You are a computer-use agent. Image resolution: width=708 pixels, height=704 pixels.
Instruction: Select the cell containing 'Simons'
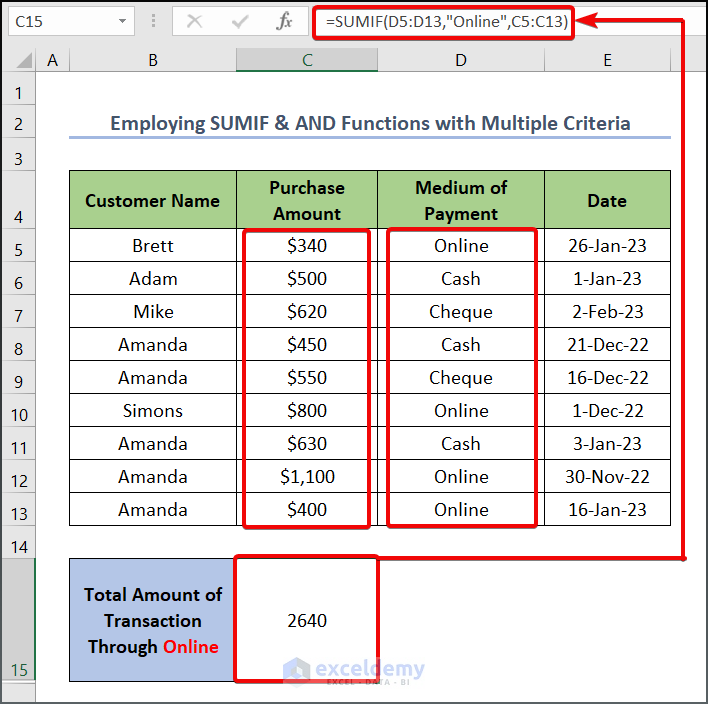(x=153, y=410)
